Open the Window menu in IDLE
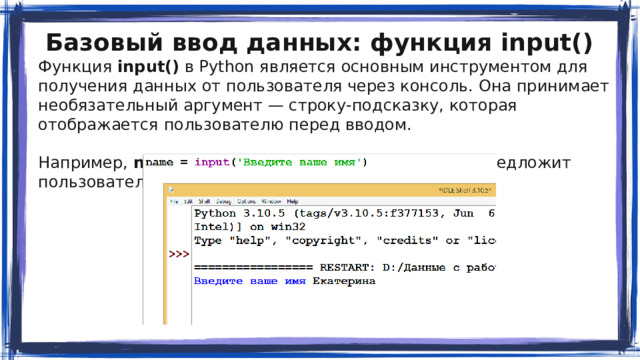Image resolution: width=640 pixels, height=360 pixels. click(271, 202)
